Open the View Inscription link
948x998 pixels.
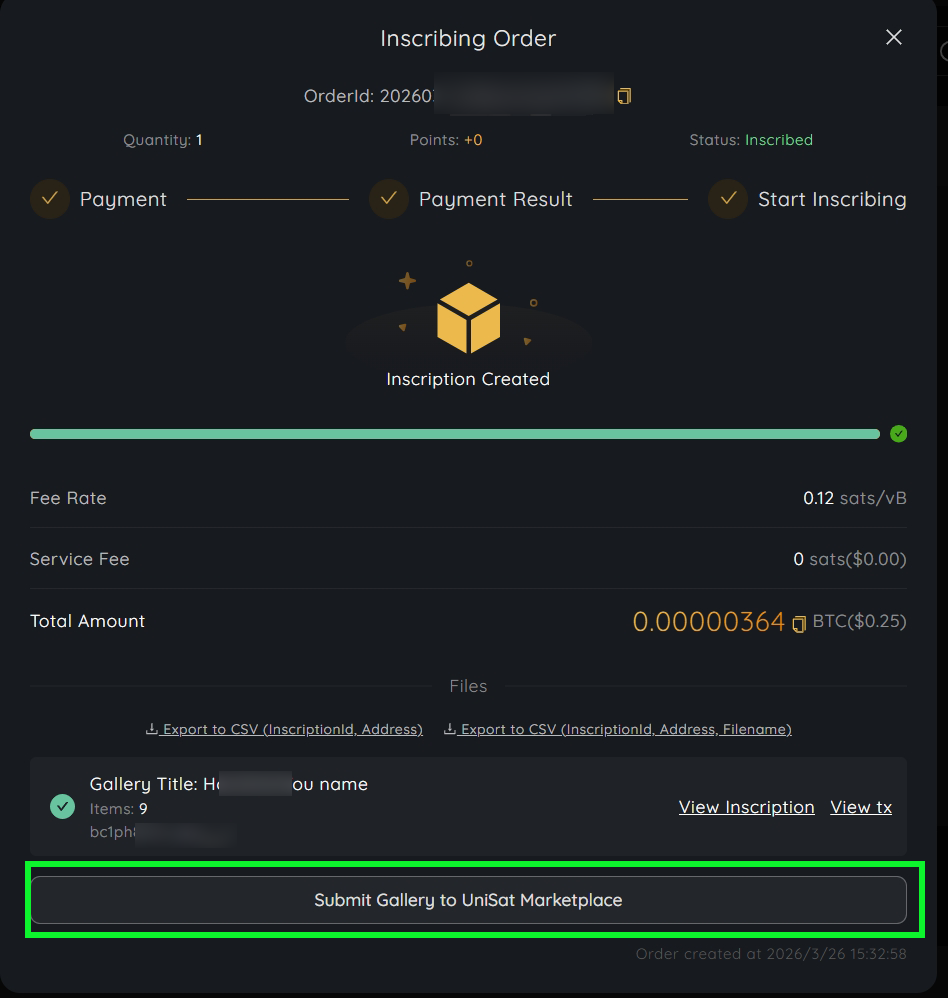tap(746, 807)
